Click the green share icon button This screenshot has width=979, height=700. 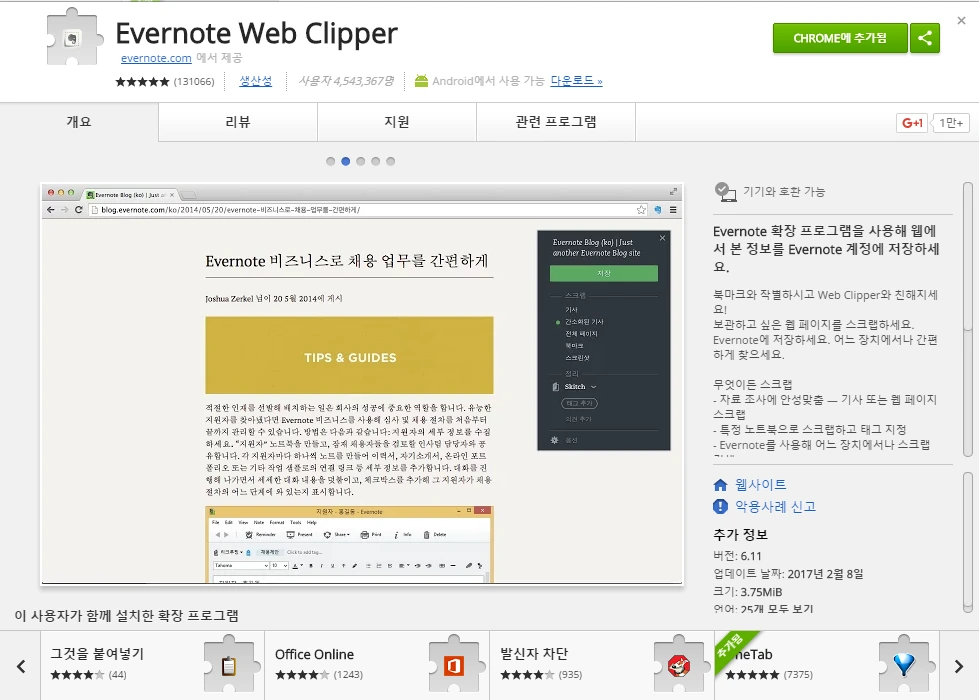[925, 38]
